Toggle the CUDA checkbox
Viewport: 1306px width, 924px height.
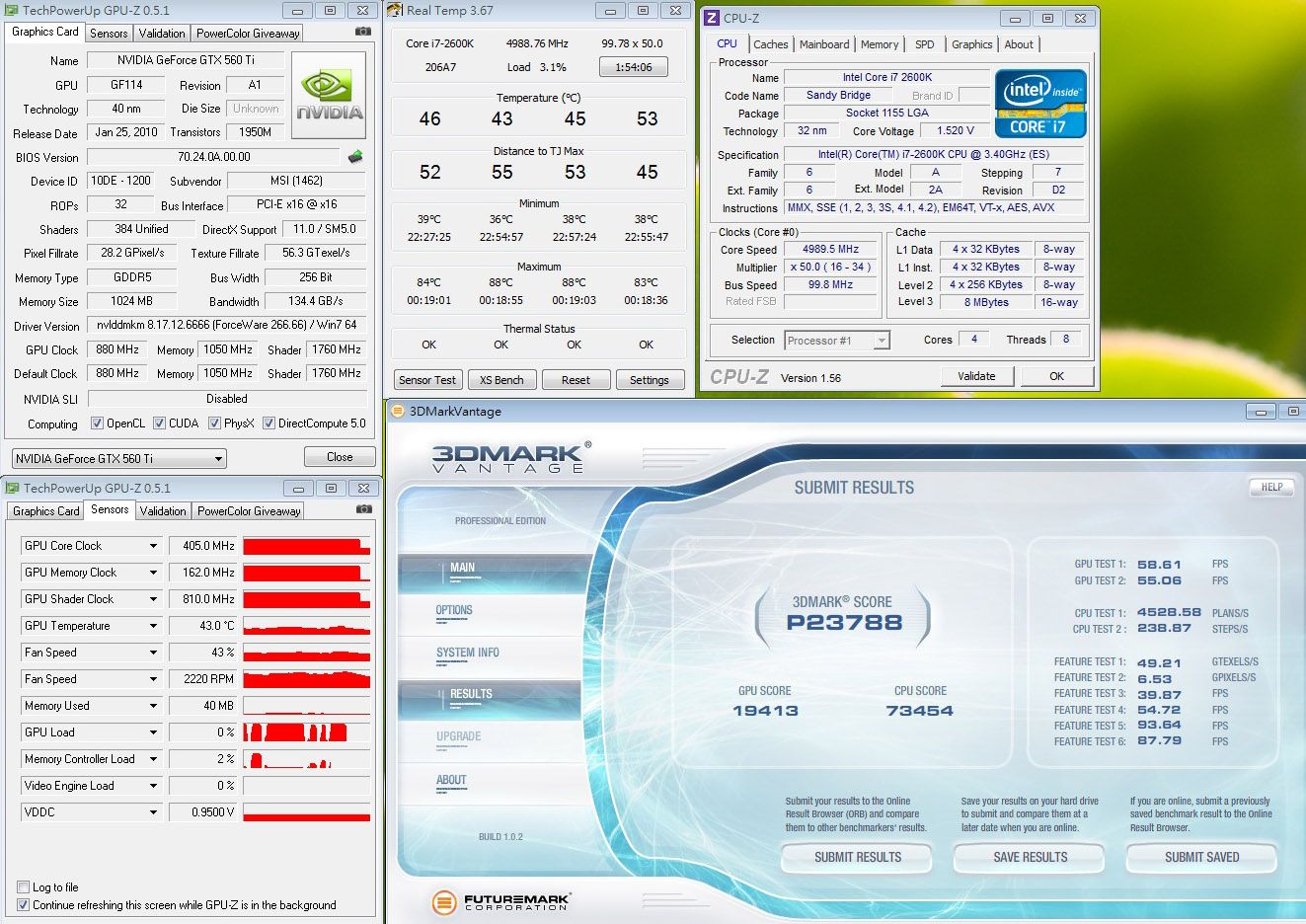tap(159, 423)
